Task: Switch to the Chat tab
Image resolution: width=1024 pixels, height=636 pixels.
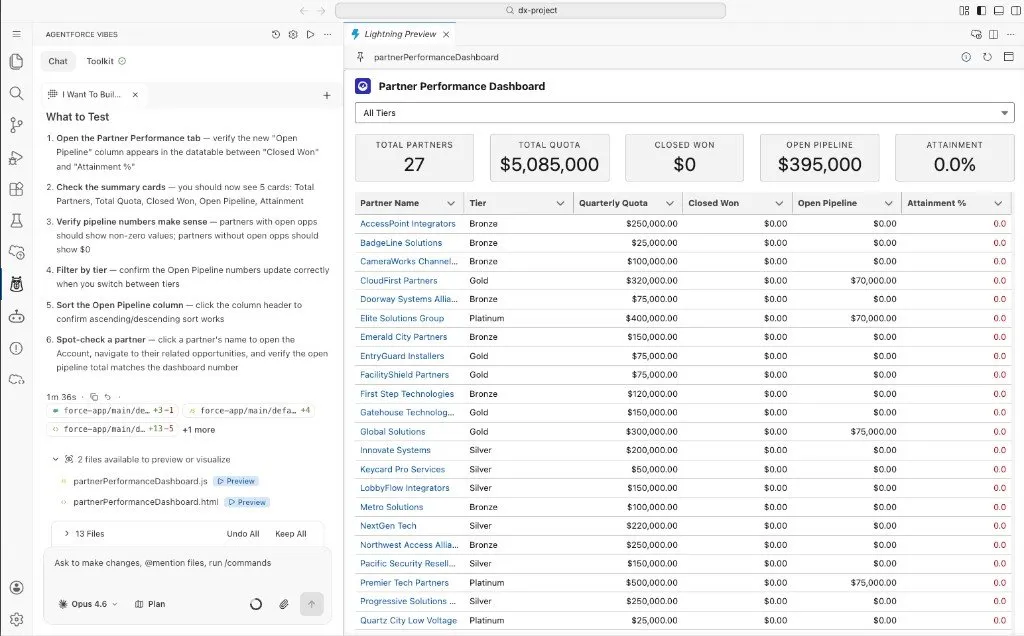Action: click(58, 61)
